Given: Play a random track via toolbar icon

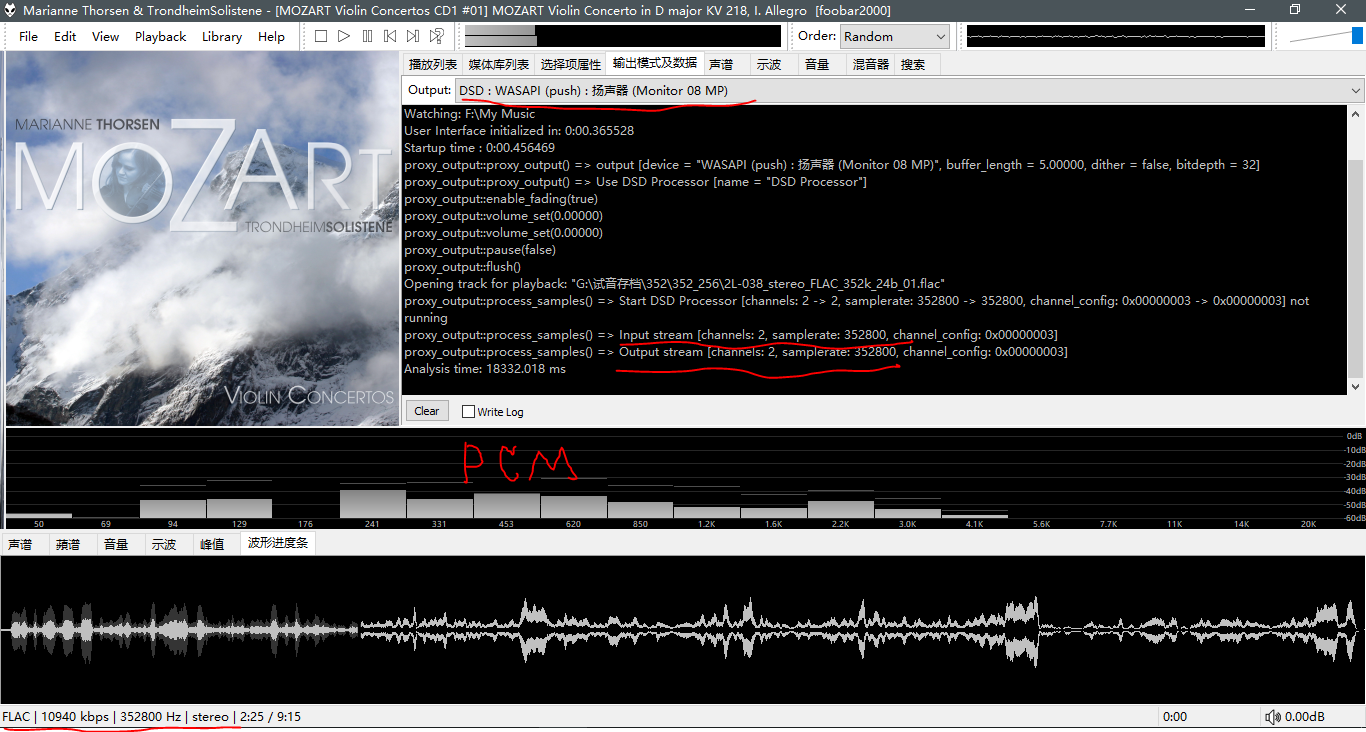Looking at the screenshot, I should [437, 36].
